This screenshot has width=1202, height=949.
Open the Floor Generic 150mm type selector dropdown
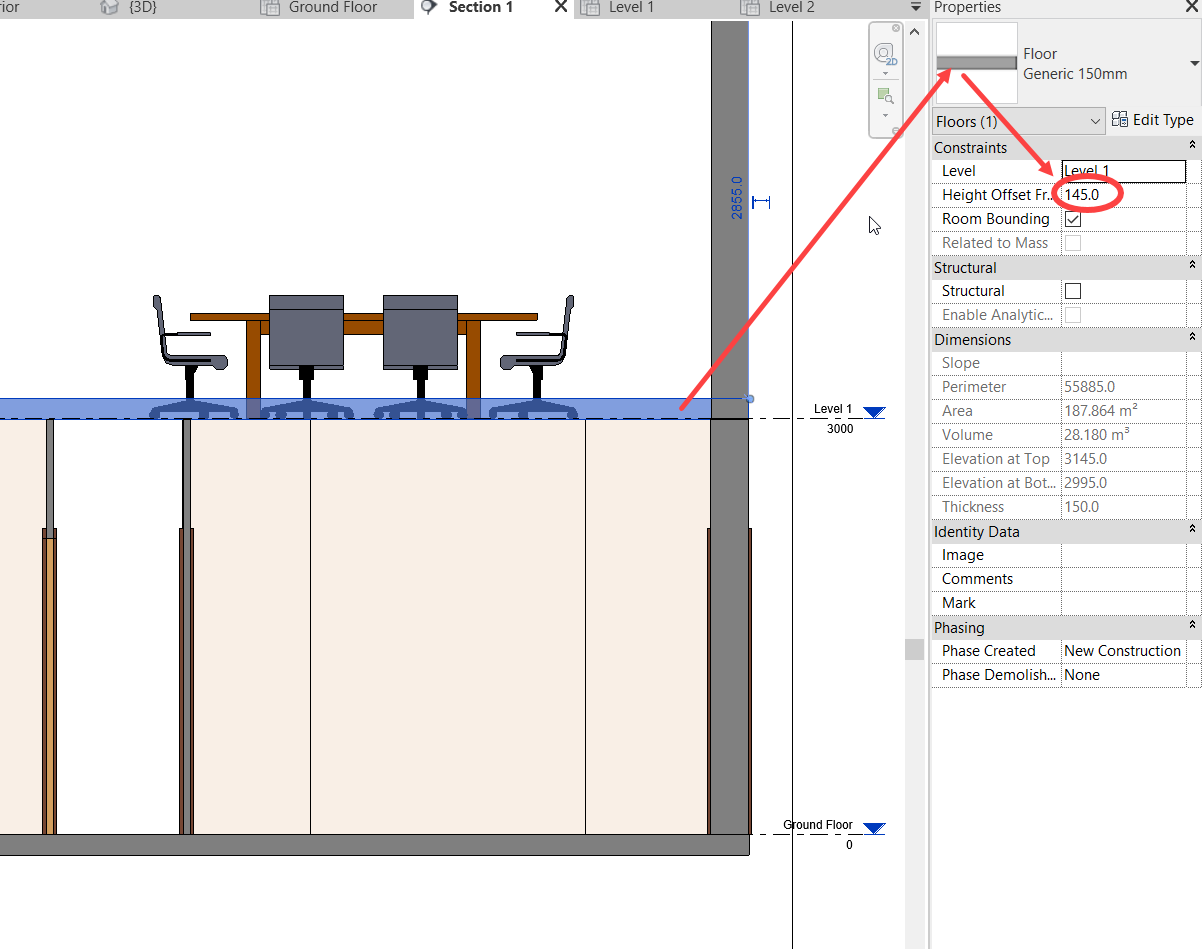(x=1194, y=64)
